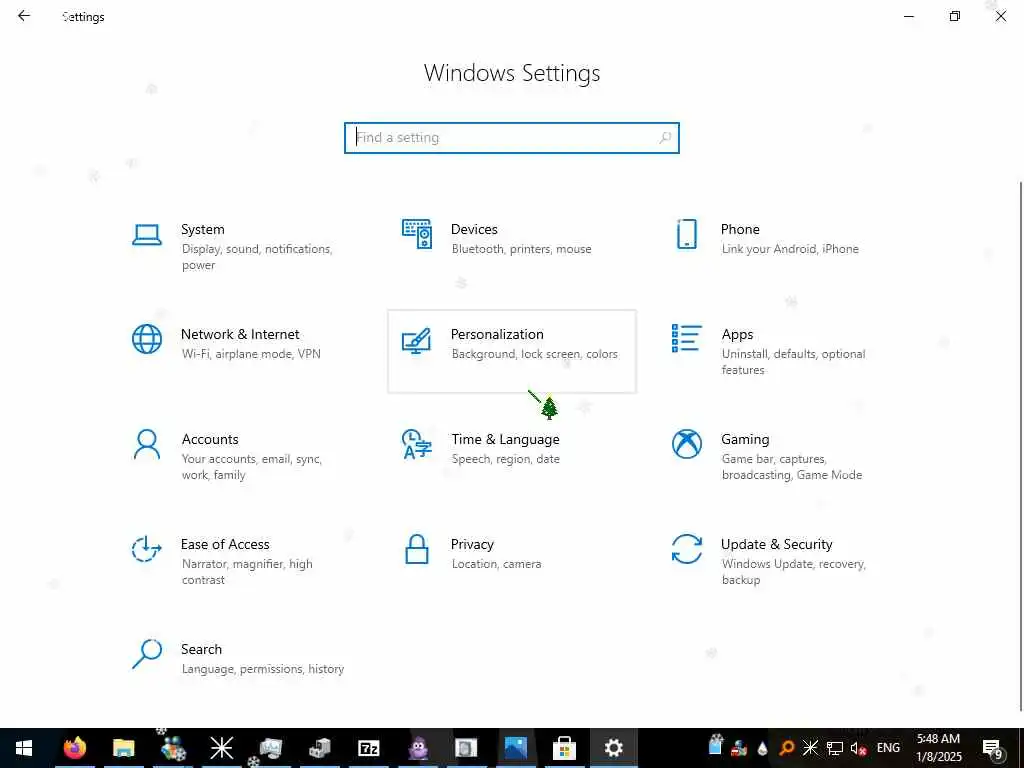
Task: Click "Wi-Fi, airplane mode, VPN" text
Action: click(251, 354)
